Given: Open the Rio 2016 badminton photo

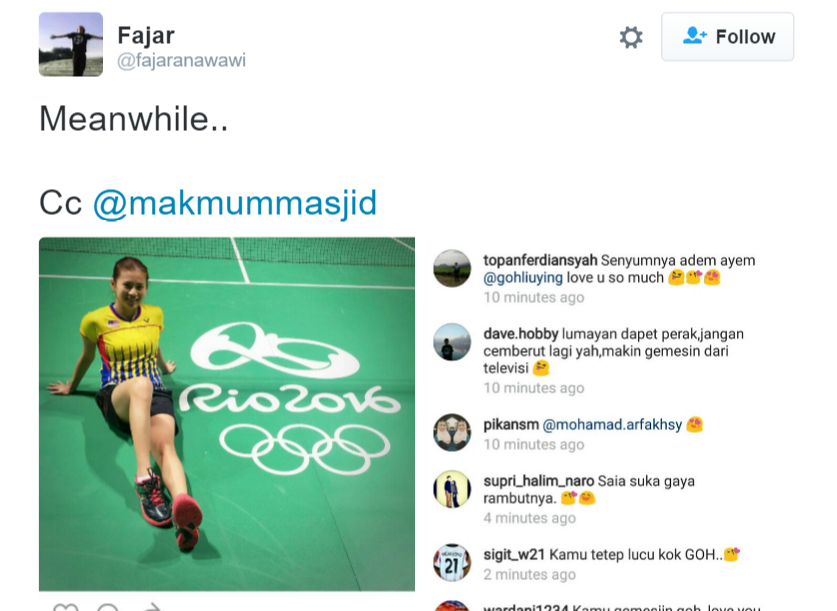Looking at the screenshot, I should click(x=226, y=413).
